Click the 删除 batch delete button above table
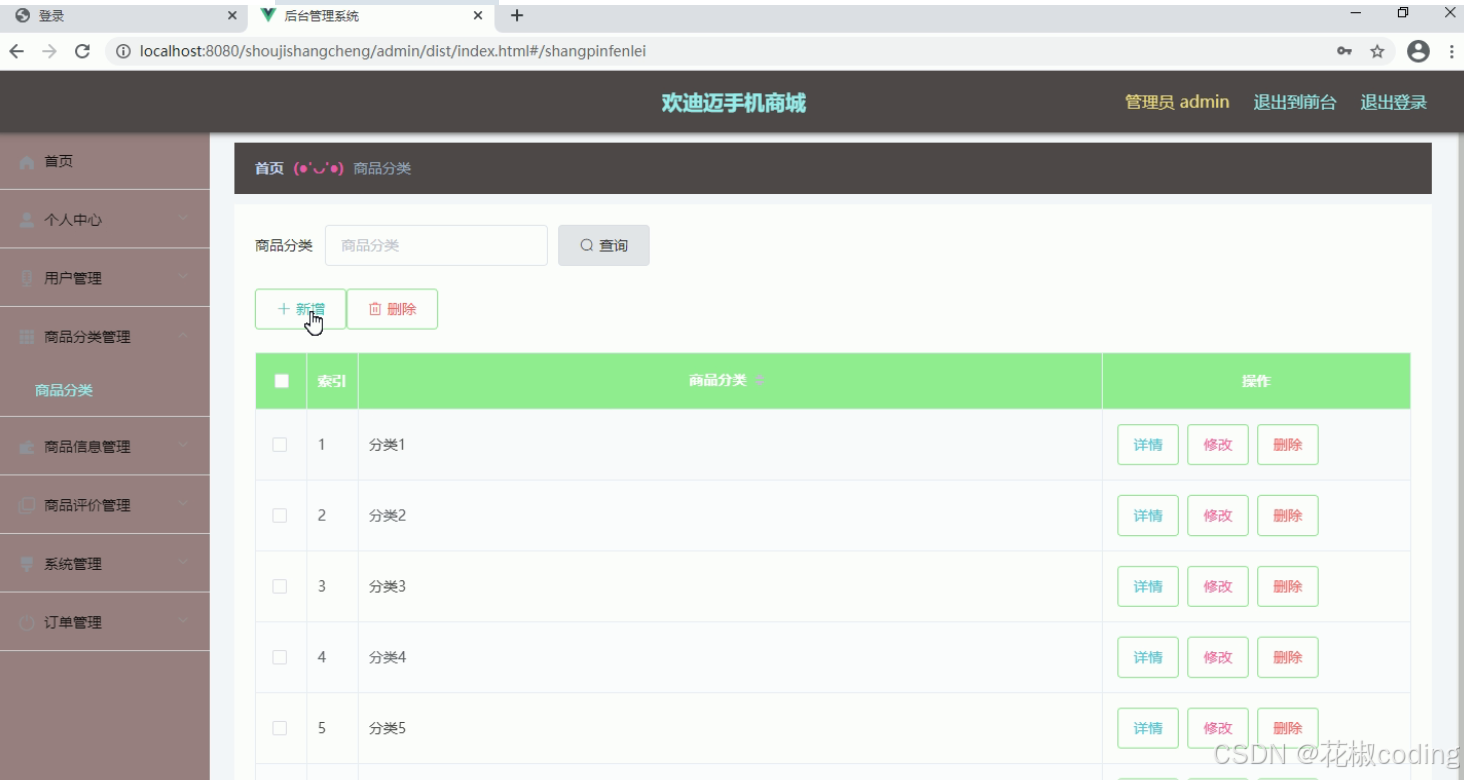Image resolution: width=1464 pixels, height=780 pixels. click(x=392, y=309)
